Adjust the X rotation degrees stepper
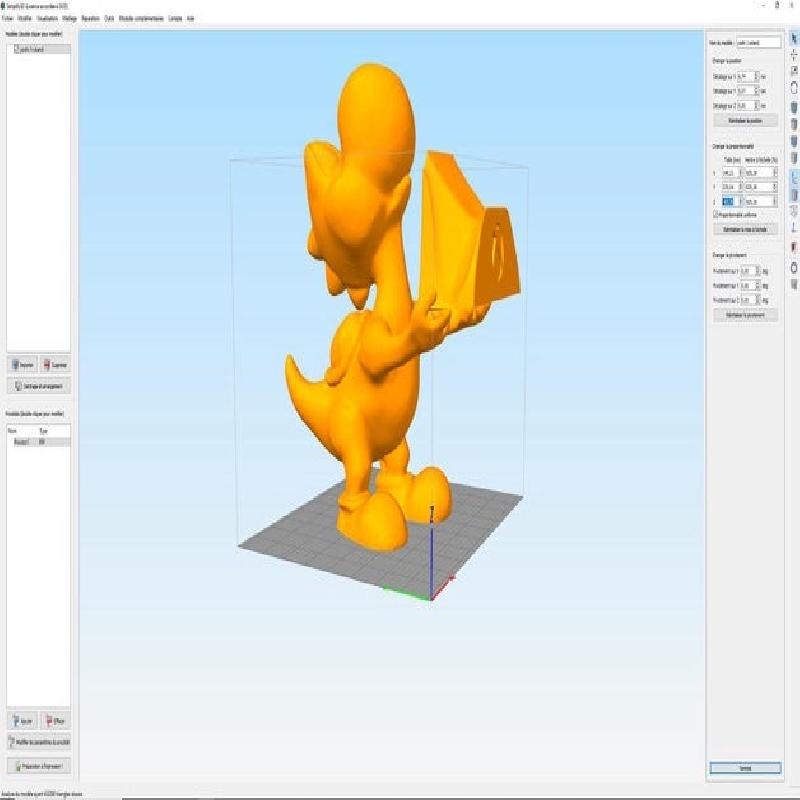The width and height of the screenshot is (800, 800). point(758,271)
